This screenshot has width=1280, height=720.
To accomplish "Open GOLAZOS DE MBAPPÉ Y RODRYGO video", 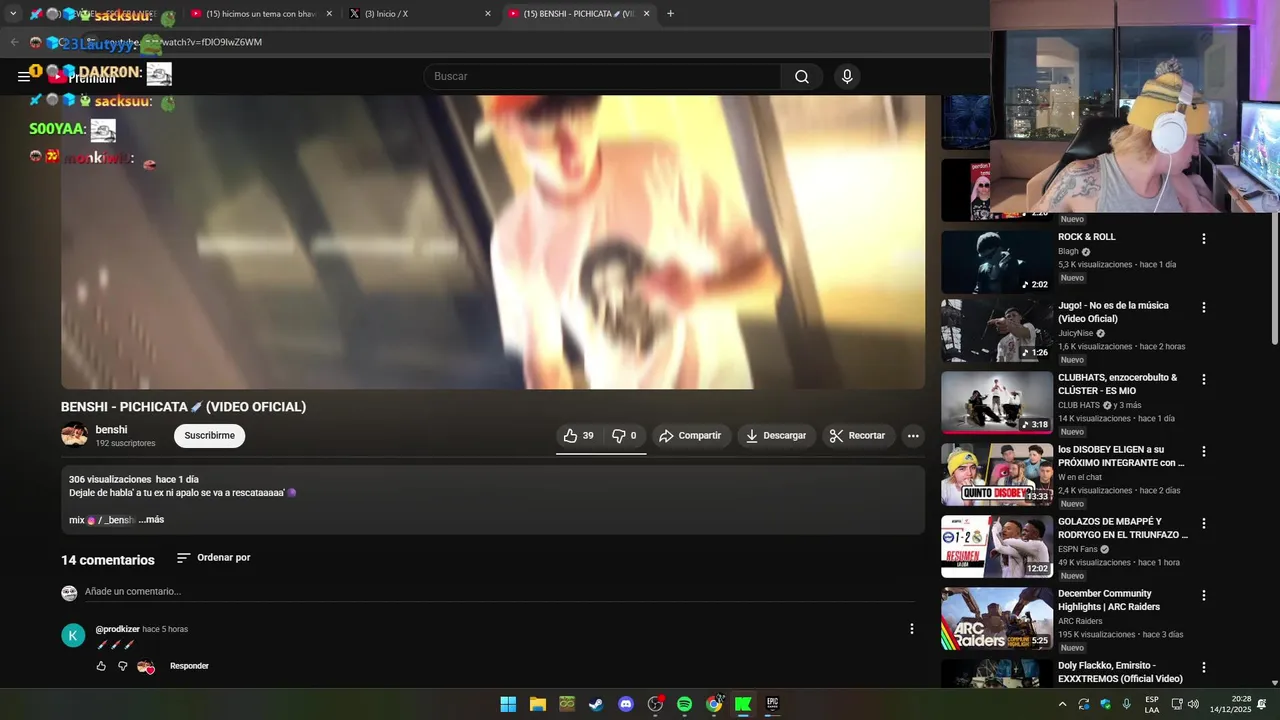I will 997,546.
